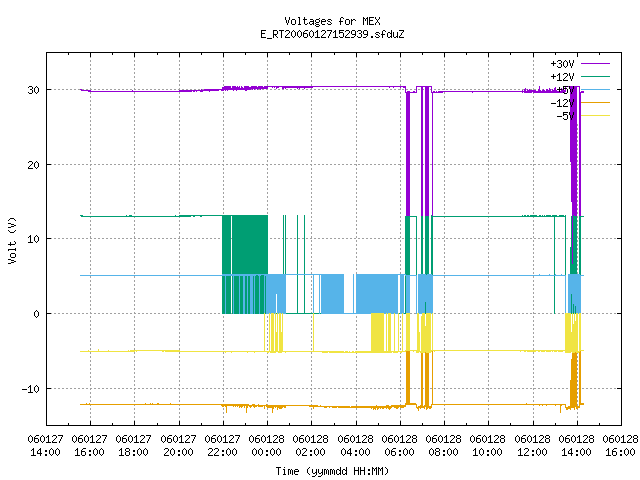The height and width of the screenshot is (480, 640).
Task: Click the x-axis tick 060128 00:00
Action: point(267,445)
